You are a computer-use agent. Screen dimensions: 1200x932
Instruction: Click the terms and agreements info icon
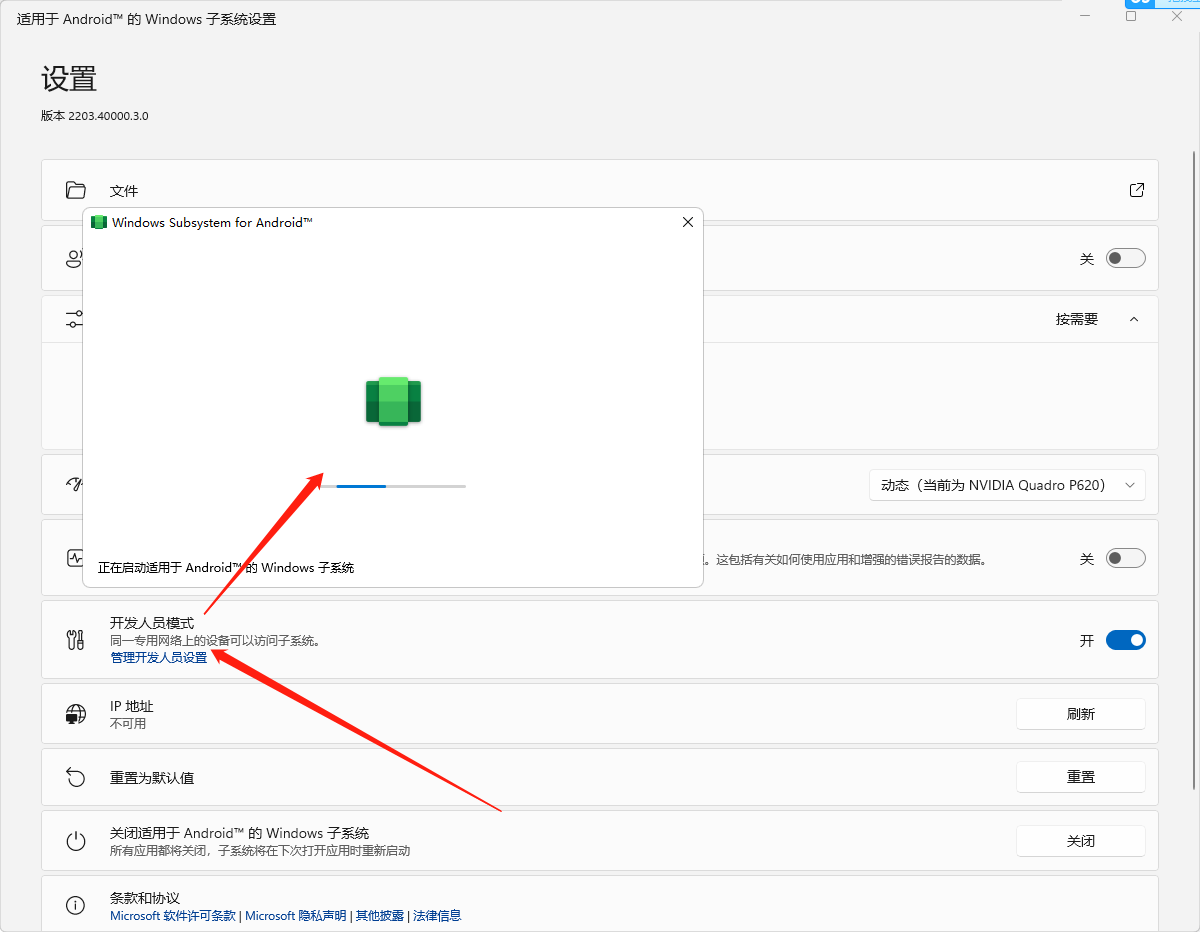(75, 905)
